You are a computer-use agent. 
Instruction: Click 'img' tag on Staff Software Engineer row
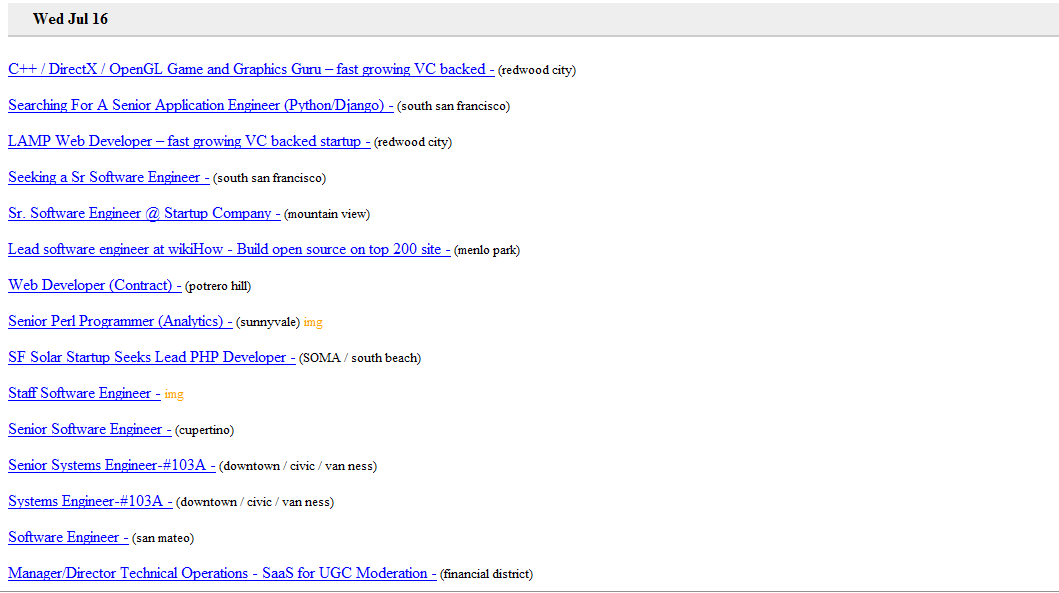[x=174, y=394]
